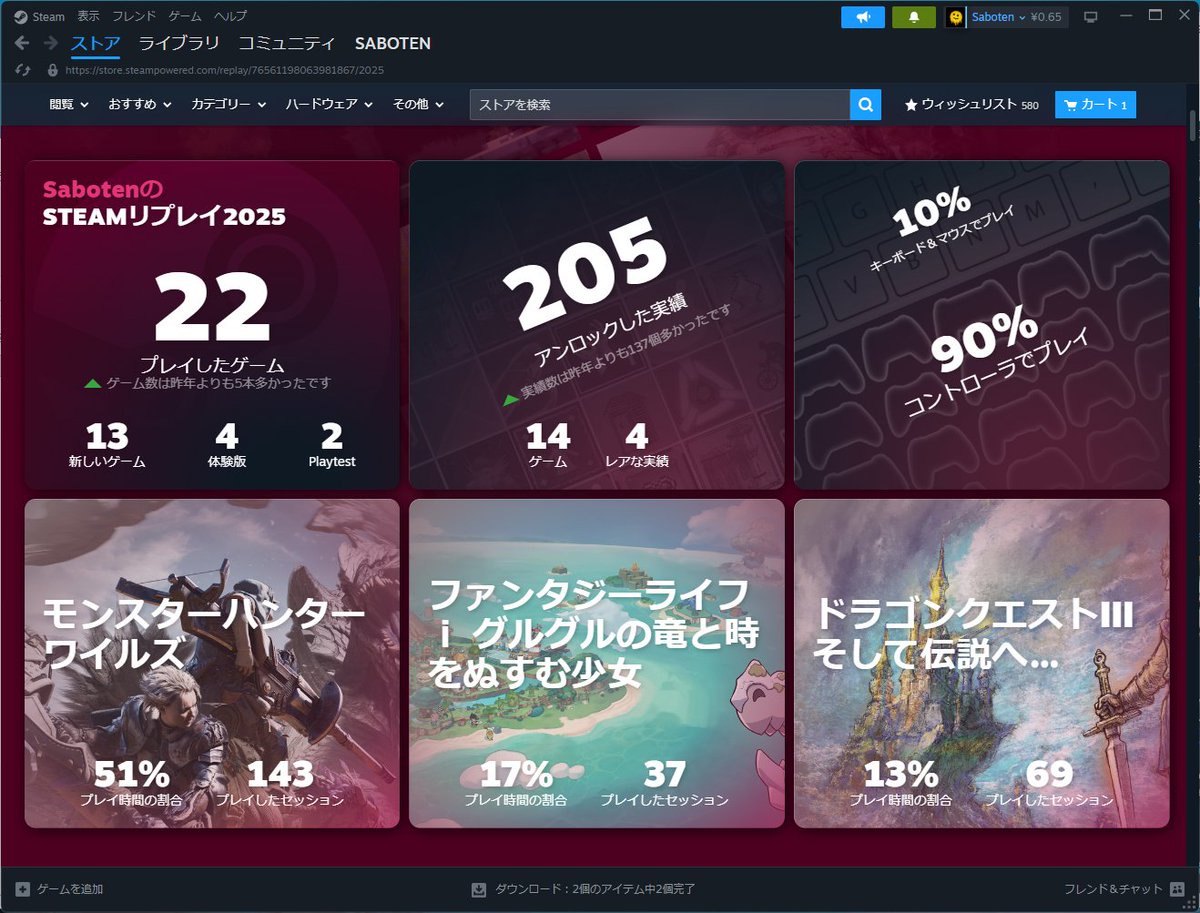Open the ヘルプ menu
Viewport: 1200px width, 913px height.
pyautogui.click(x=230, y=16)
